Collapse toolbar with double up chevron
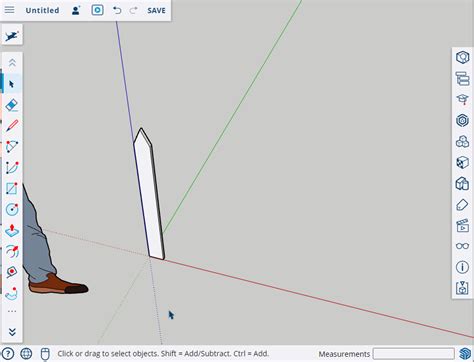This screenshot has width=474, height=362. click(12, 63)
